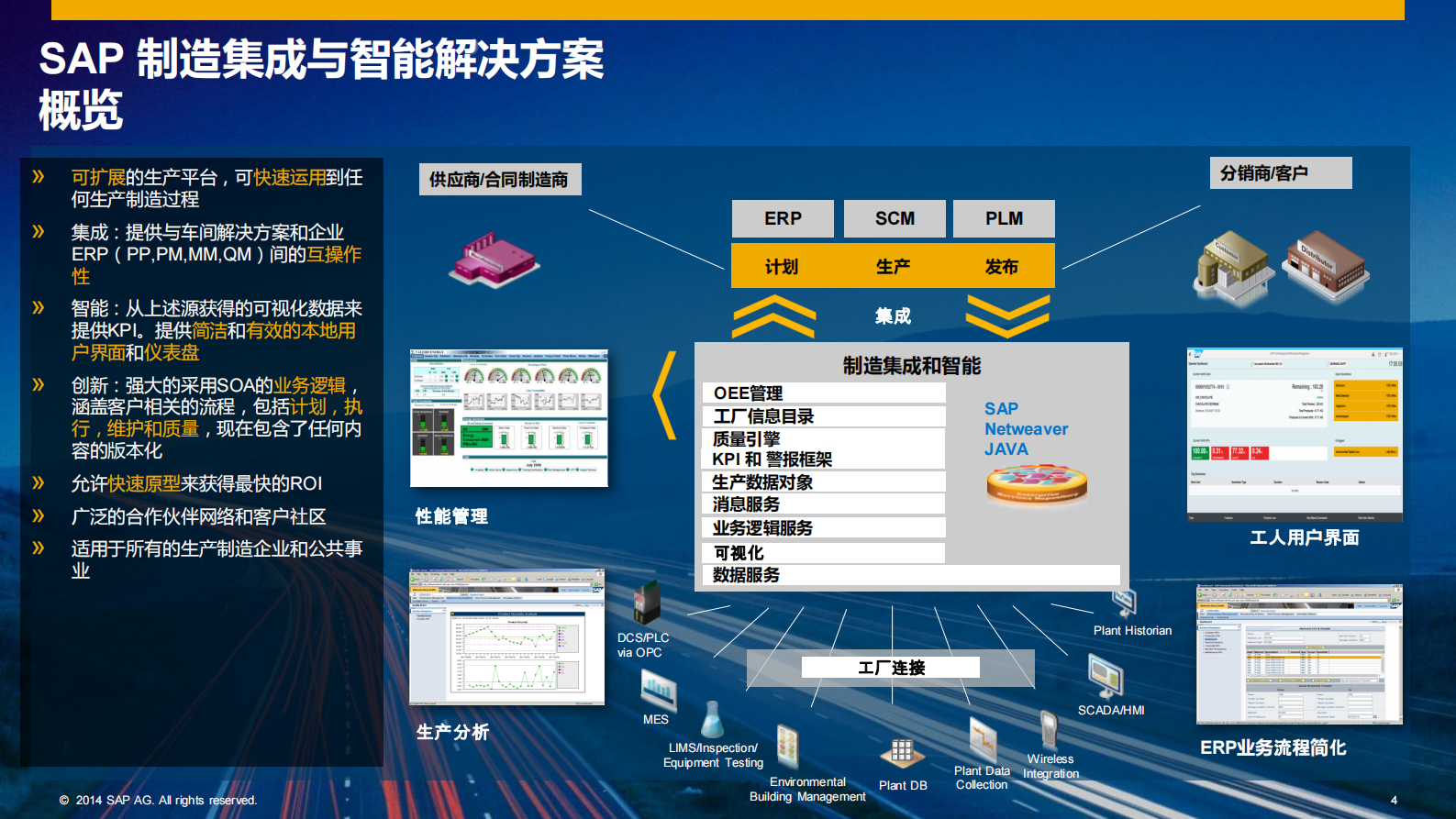
Task: Click the ERP业务流程简化 caption
Action: tap(1273, 747)
